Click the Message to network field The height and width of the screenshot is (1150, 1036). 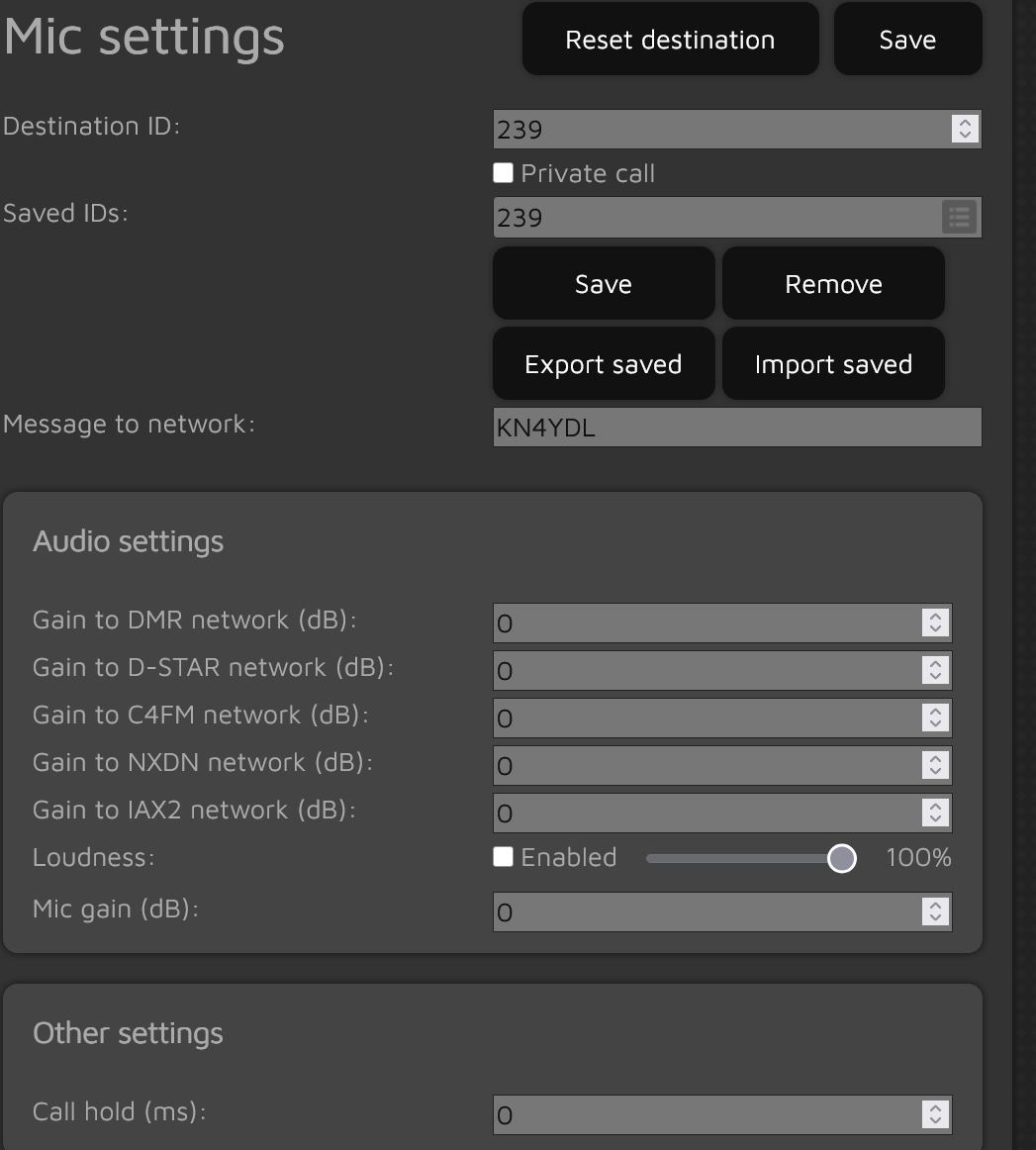click(736, 428)
